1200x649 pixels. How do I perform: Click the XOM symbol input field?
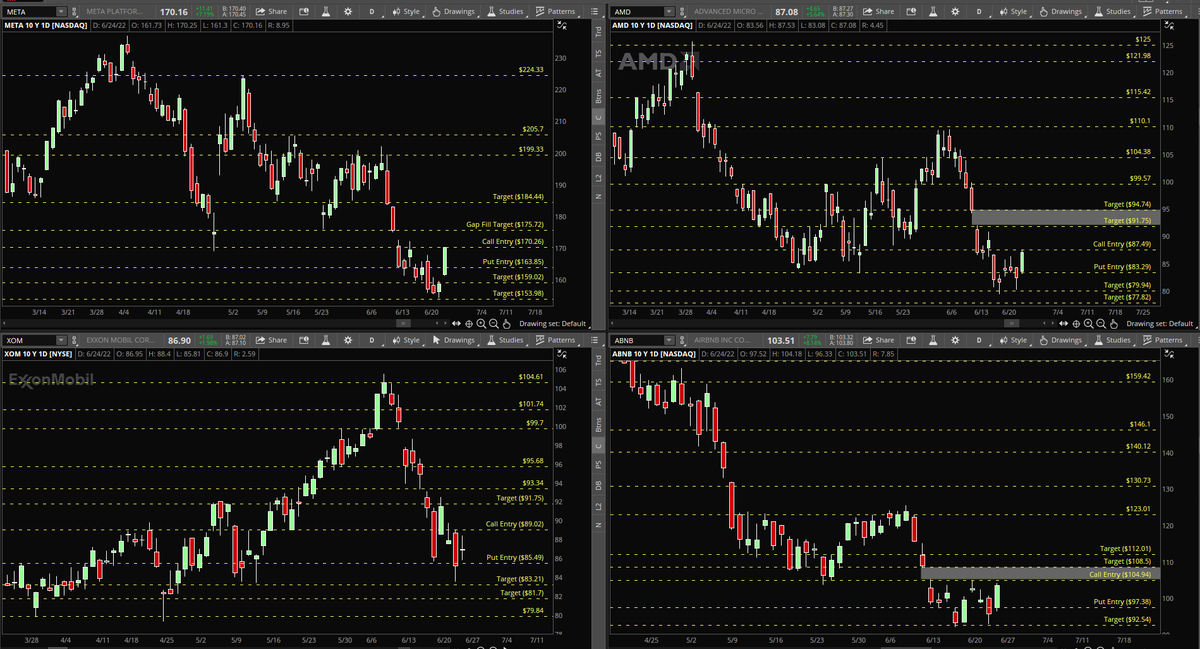tap(30, 341)
